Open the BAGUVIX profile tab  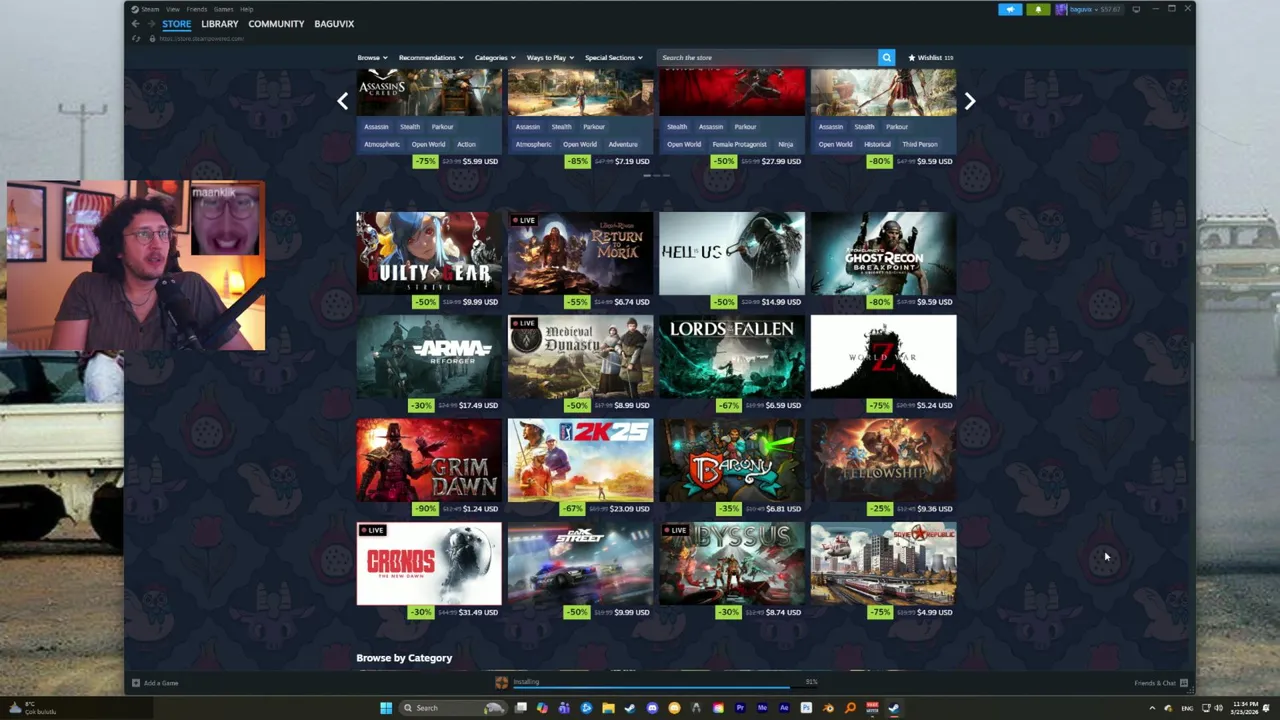[x=334, y=23]
